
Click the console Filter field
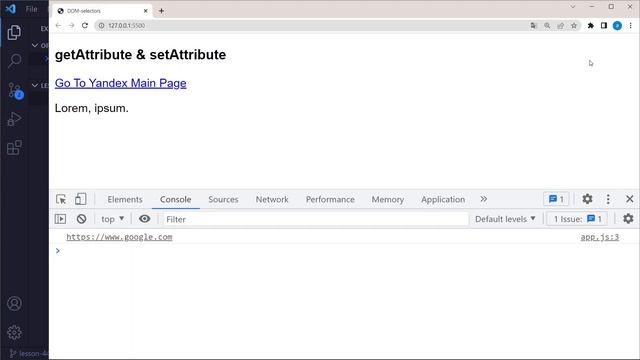pyautogui.click(x=316, y=219)
